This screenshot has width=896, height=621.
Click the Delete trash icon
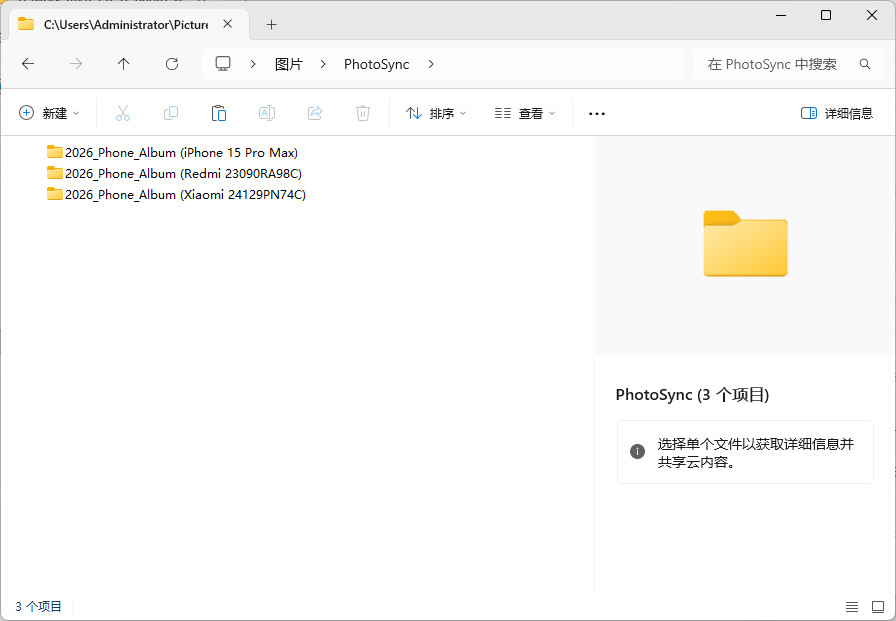point(363,113)
